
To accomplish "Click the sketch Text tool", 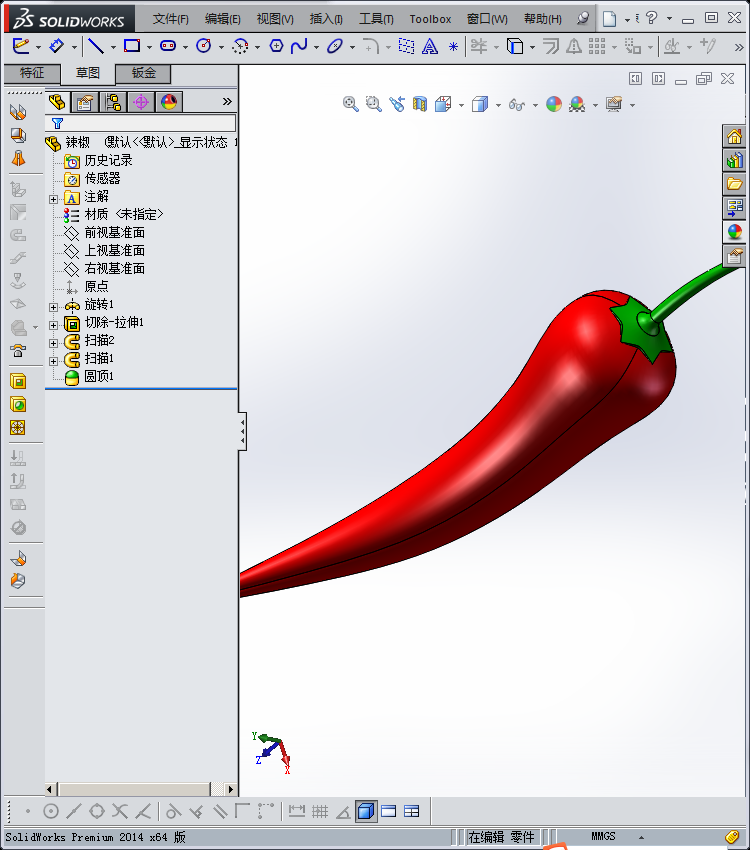I will click(x=430, y=47).
